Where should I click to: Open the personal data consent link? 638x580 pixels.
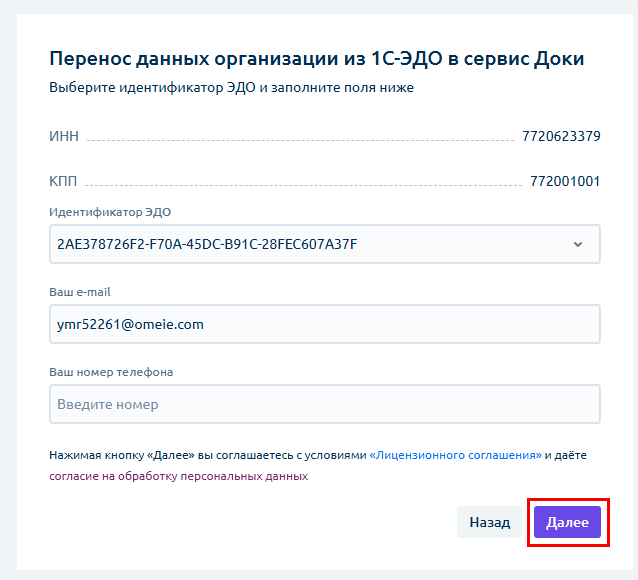coord(179,476)
